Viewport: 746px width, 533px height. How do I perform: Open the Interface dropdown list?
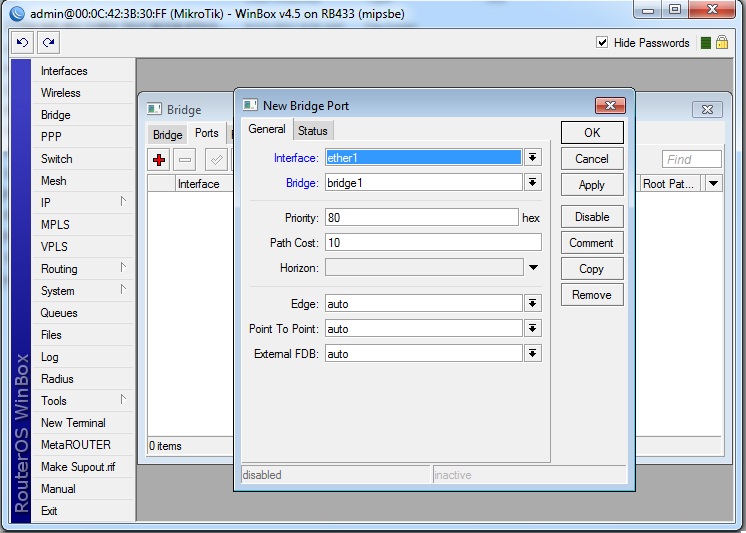533,158
